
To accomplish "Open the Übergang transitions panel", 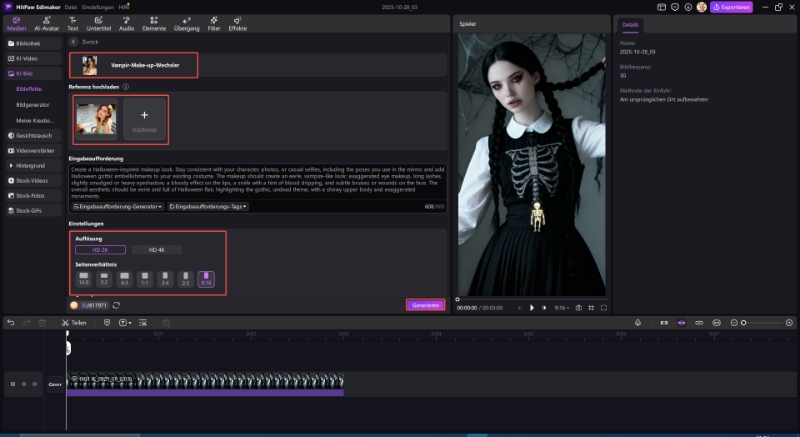I will click(187, 23).
